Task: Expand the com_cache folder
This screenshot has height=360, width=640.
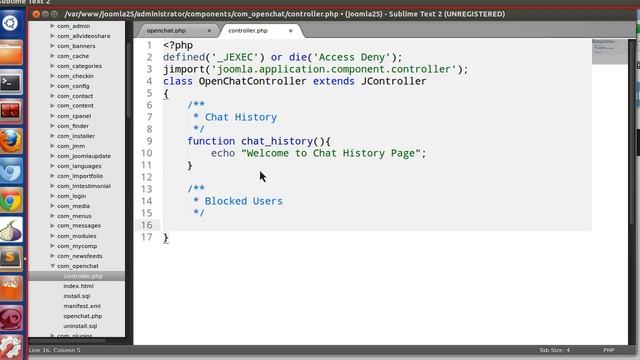Action: pos(52,56)
